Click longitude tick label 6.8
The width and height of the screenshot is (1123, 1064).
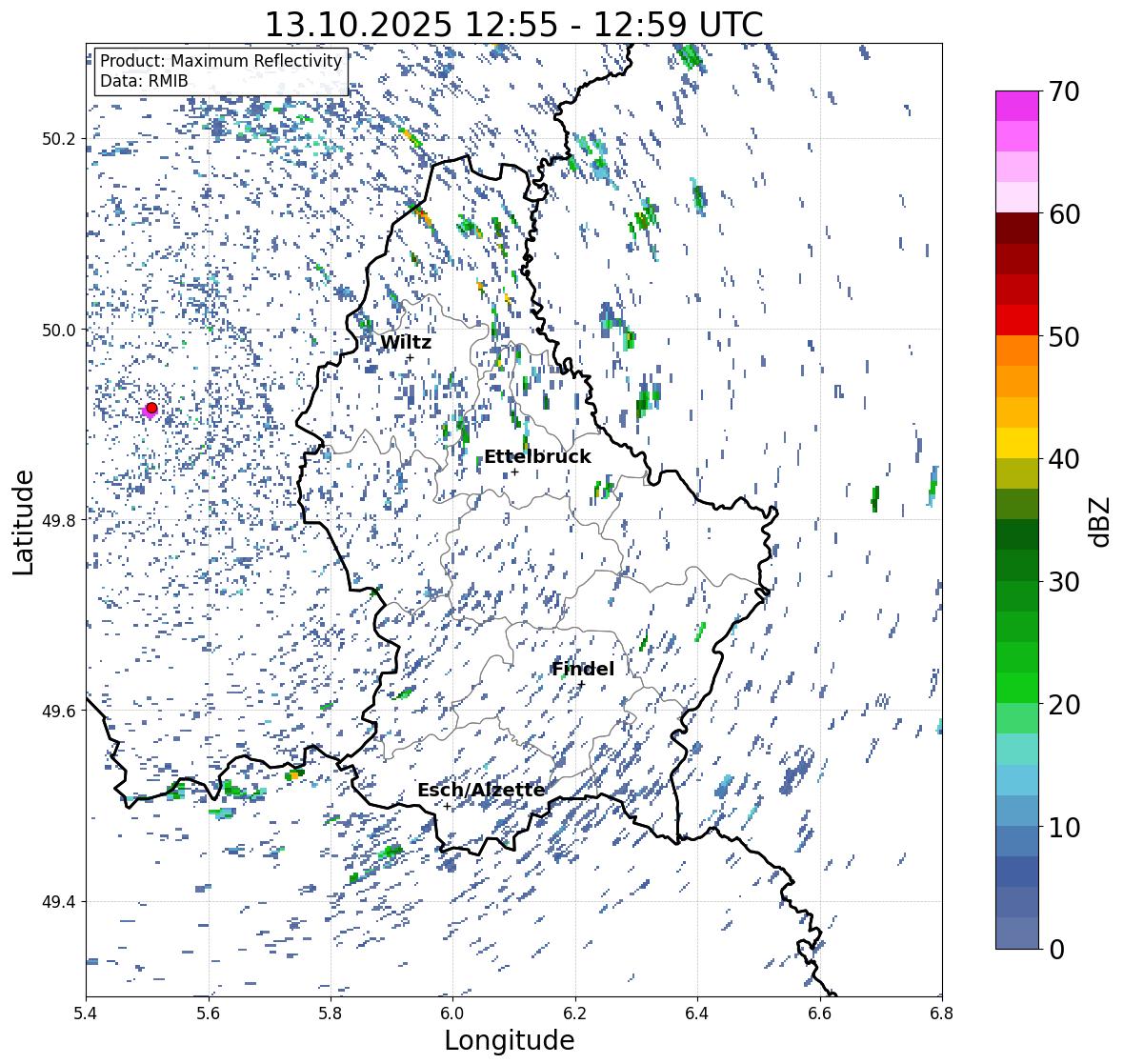[x=941, y=1013]
